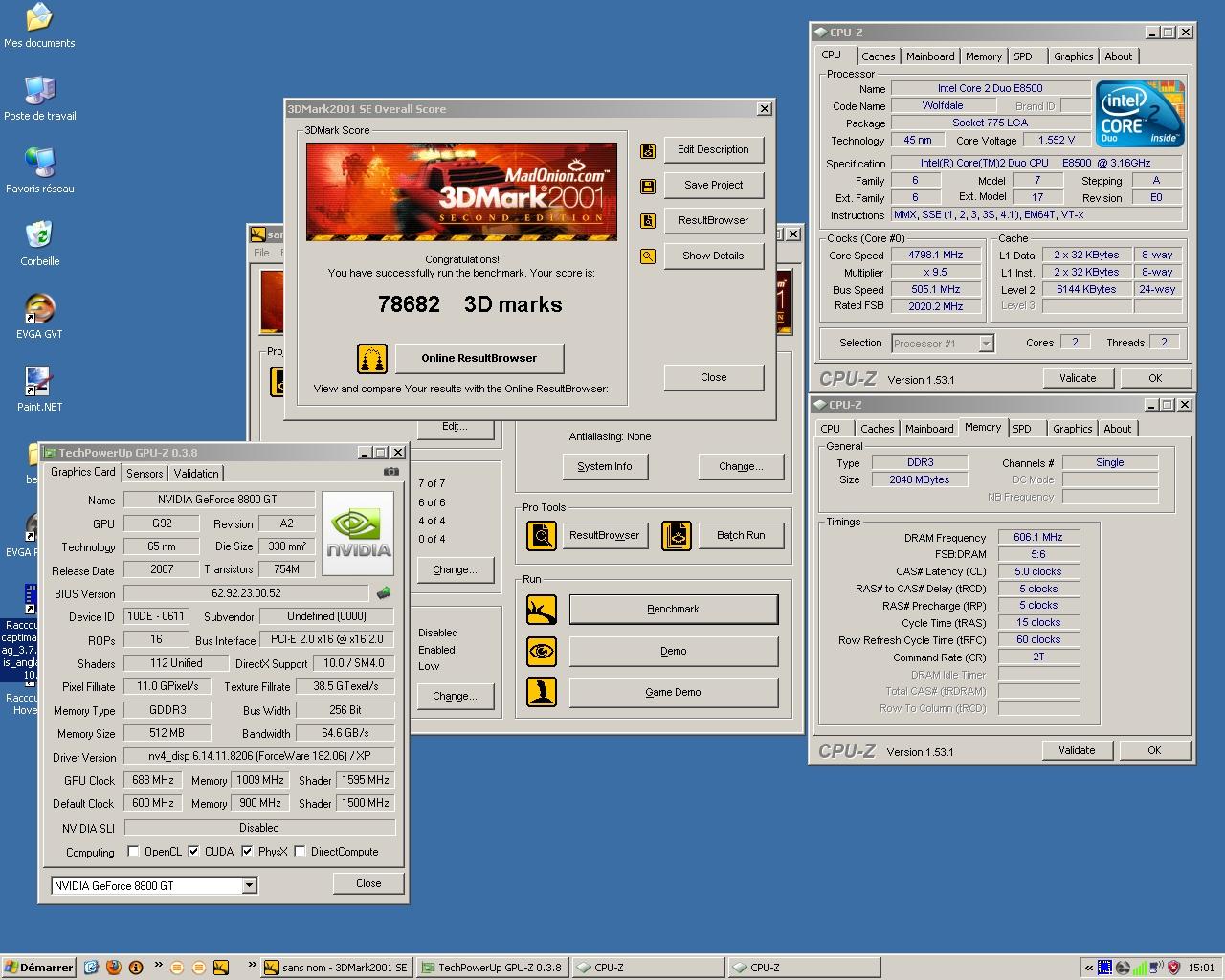Click the Batch Run icon in Pro Tools

[x=677, y=535]
